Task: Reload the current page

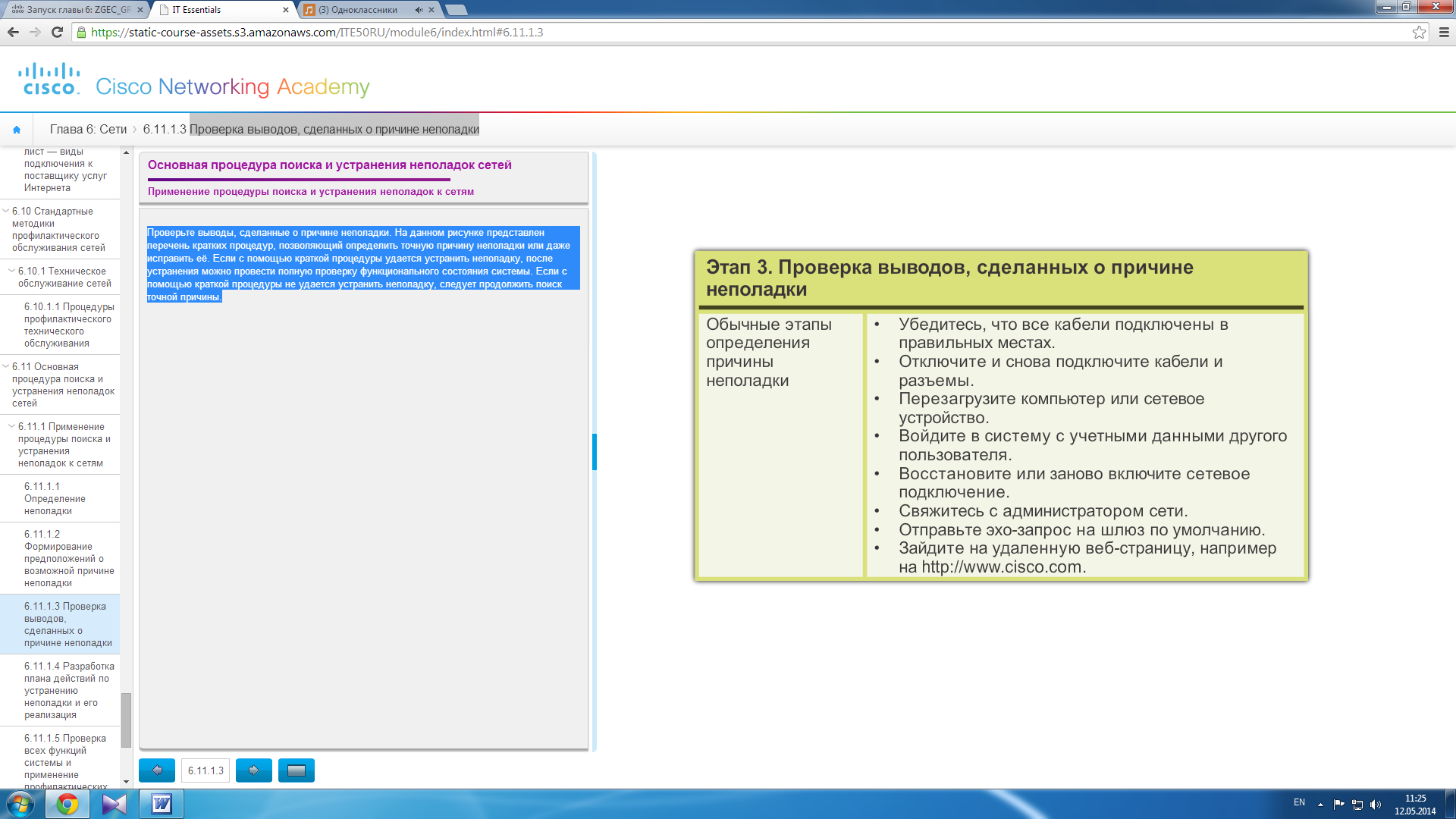Action: [57, 32]
